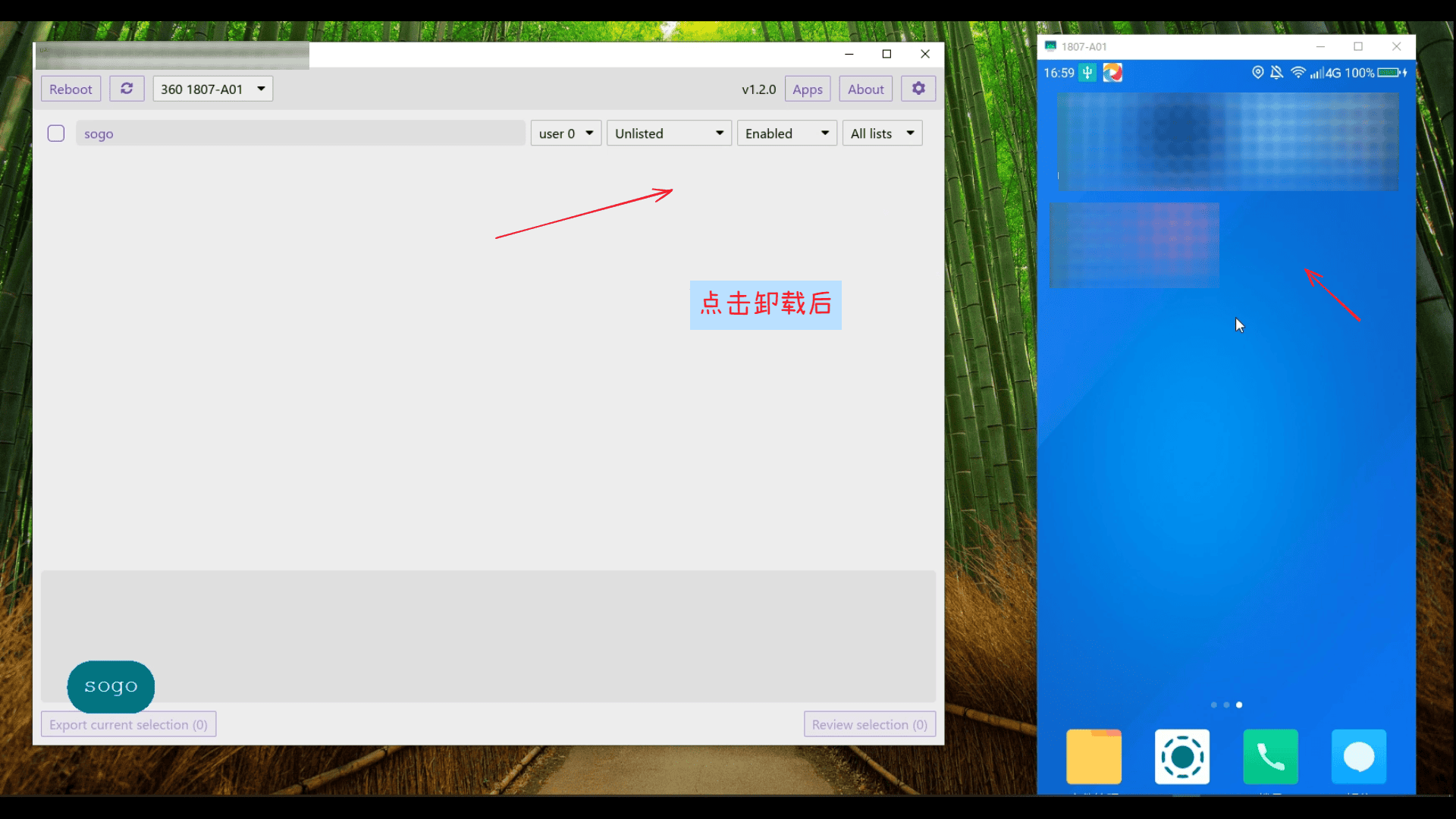Click the muted bell icon on phone
Image resolution: width=1456 pixels, height=819 pixels.
pyautogui.click(x=1277, y=72)
